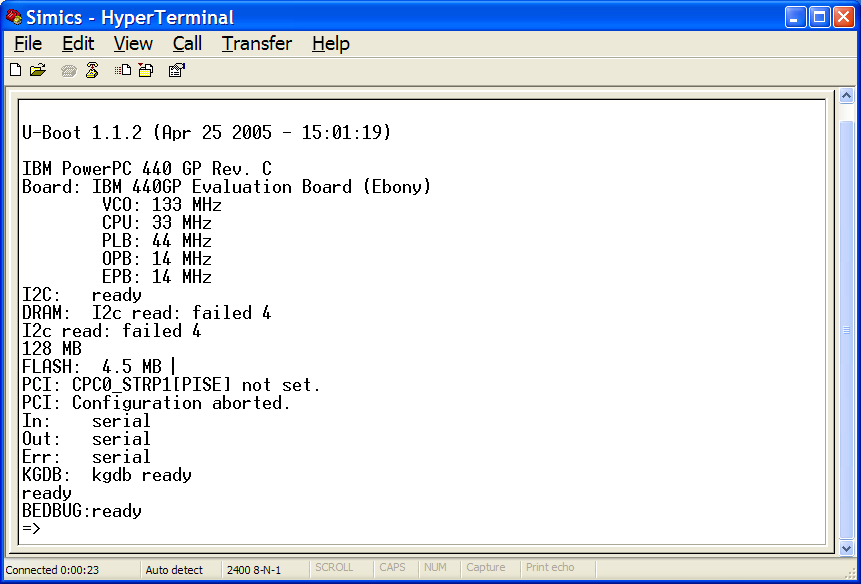This screenshot has width=861, height=584.
Task: Open the Help menu
Action: [331, 43]
